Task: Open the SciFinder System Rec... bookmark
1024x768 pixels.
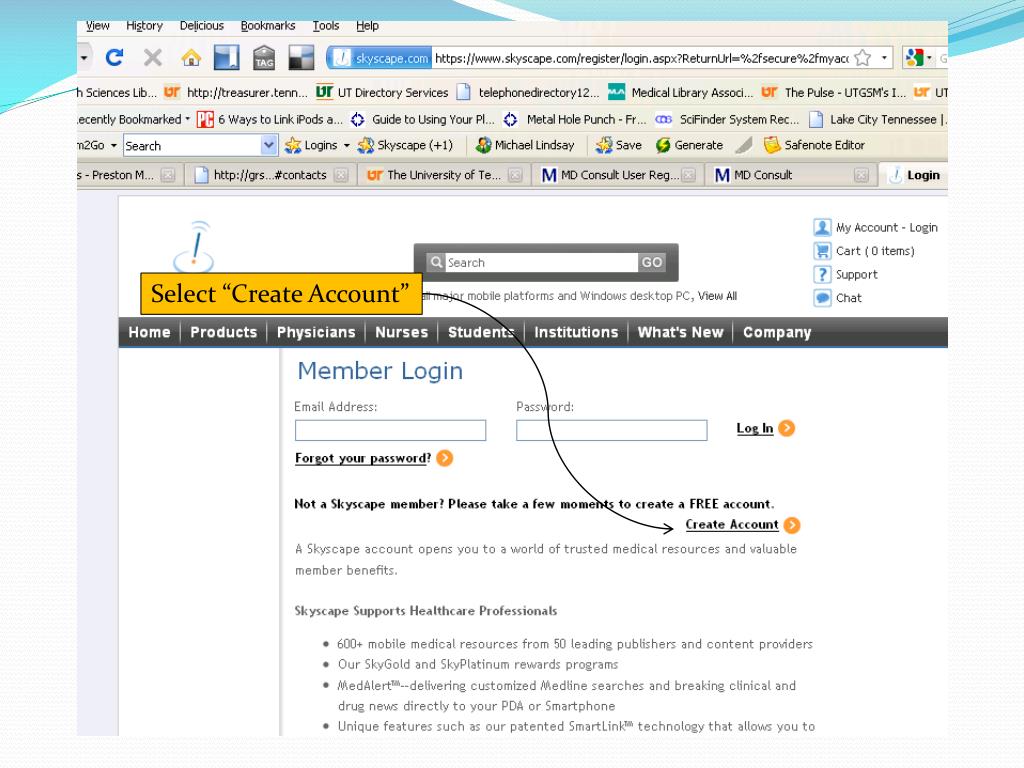Action: (x=728, y=119)
